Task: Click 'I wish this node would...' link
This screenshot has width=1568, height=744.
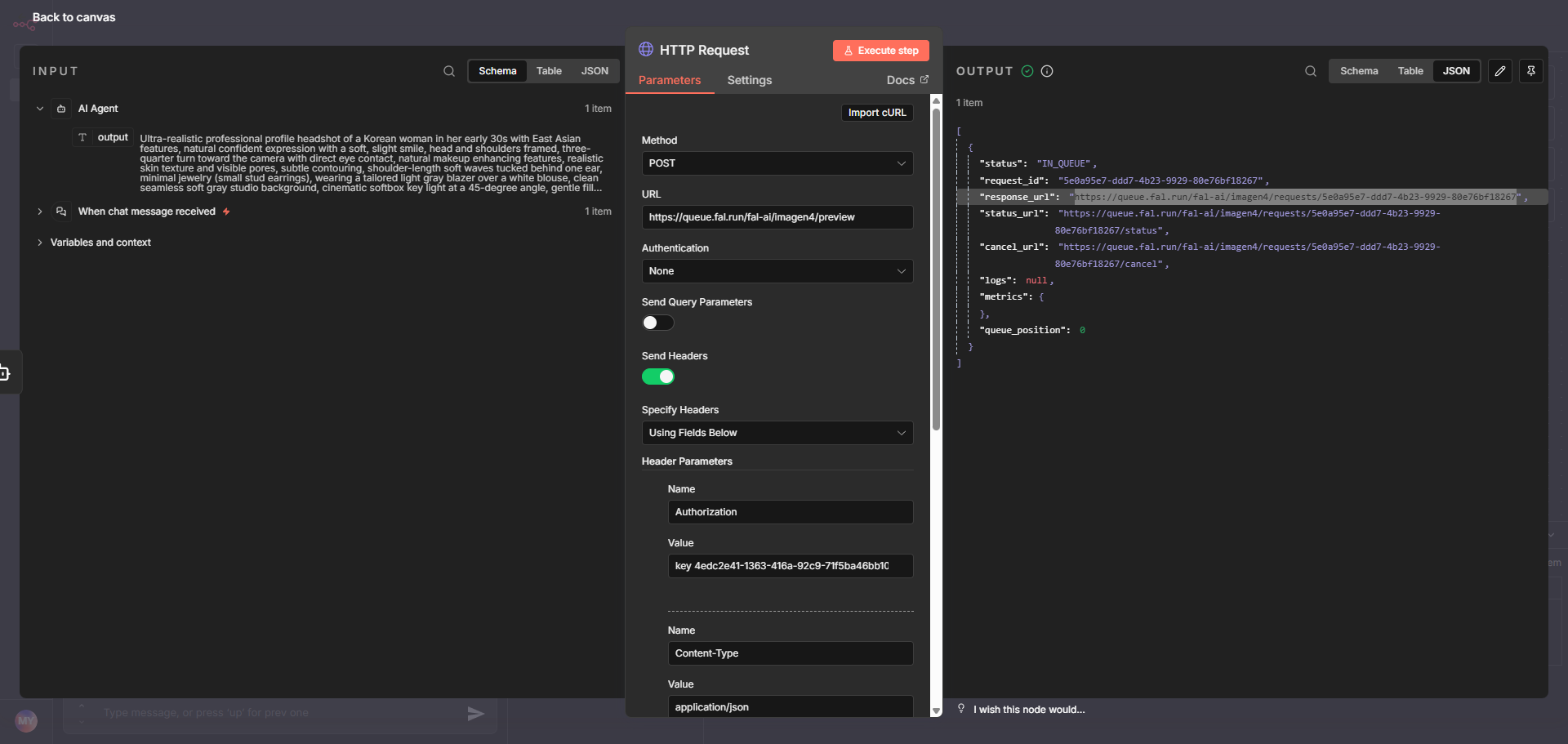Action: 1029,710
